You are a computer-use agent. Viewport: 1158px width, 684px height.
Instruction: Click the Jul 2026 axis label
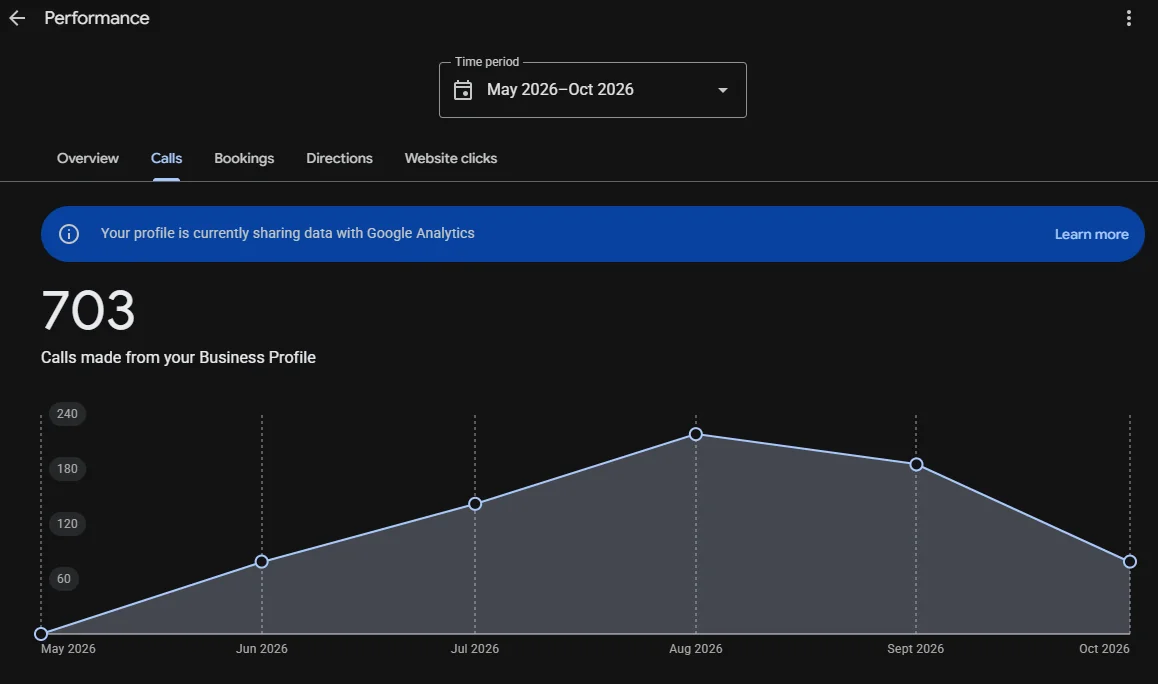pyautogui.click(x=475, y=649)
